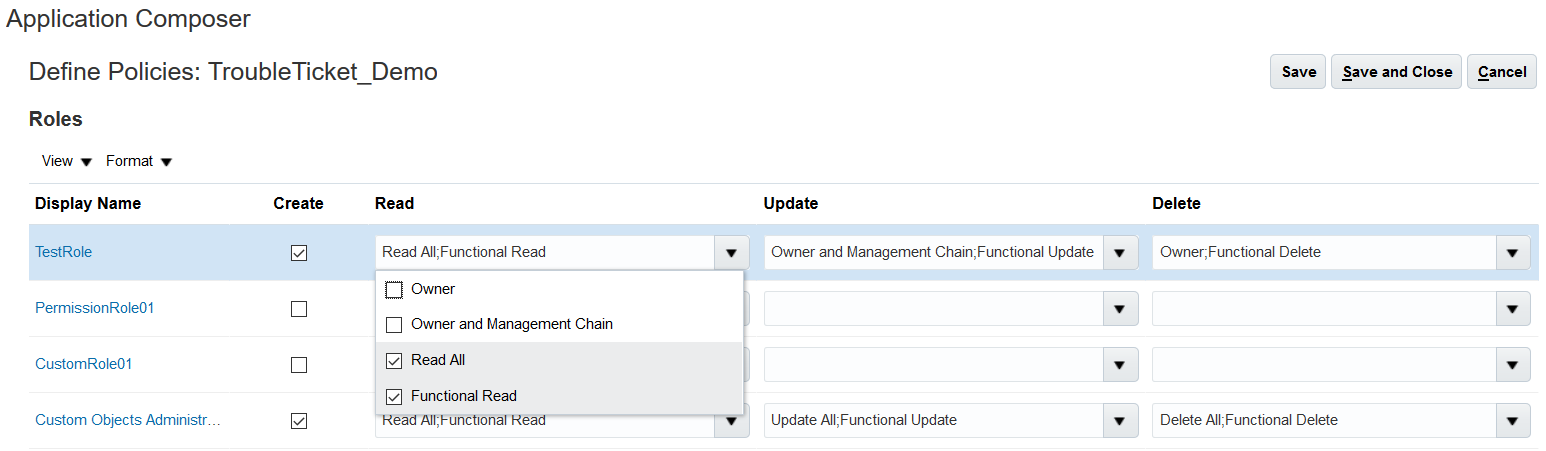Open the View menu
This screenshot has height=451, width=1546.
coord(66,161)
